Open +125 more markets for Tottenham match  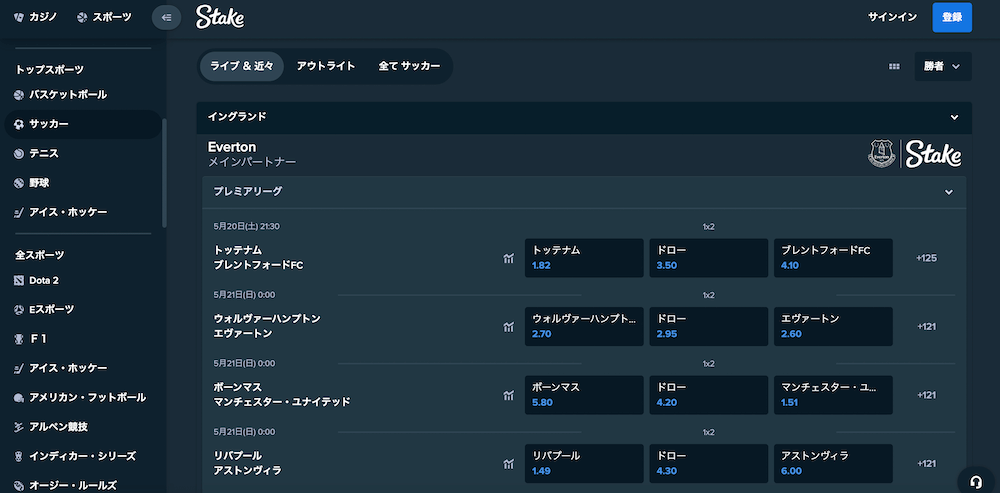(x=926, y=258)
